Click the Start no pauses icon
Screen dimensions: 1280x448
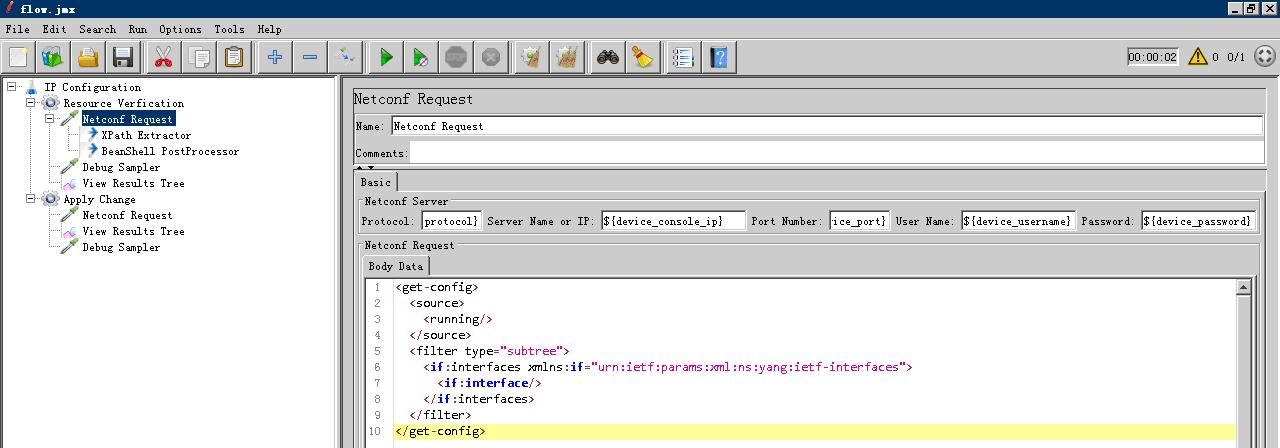coord(421,57)
